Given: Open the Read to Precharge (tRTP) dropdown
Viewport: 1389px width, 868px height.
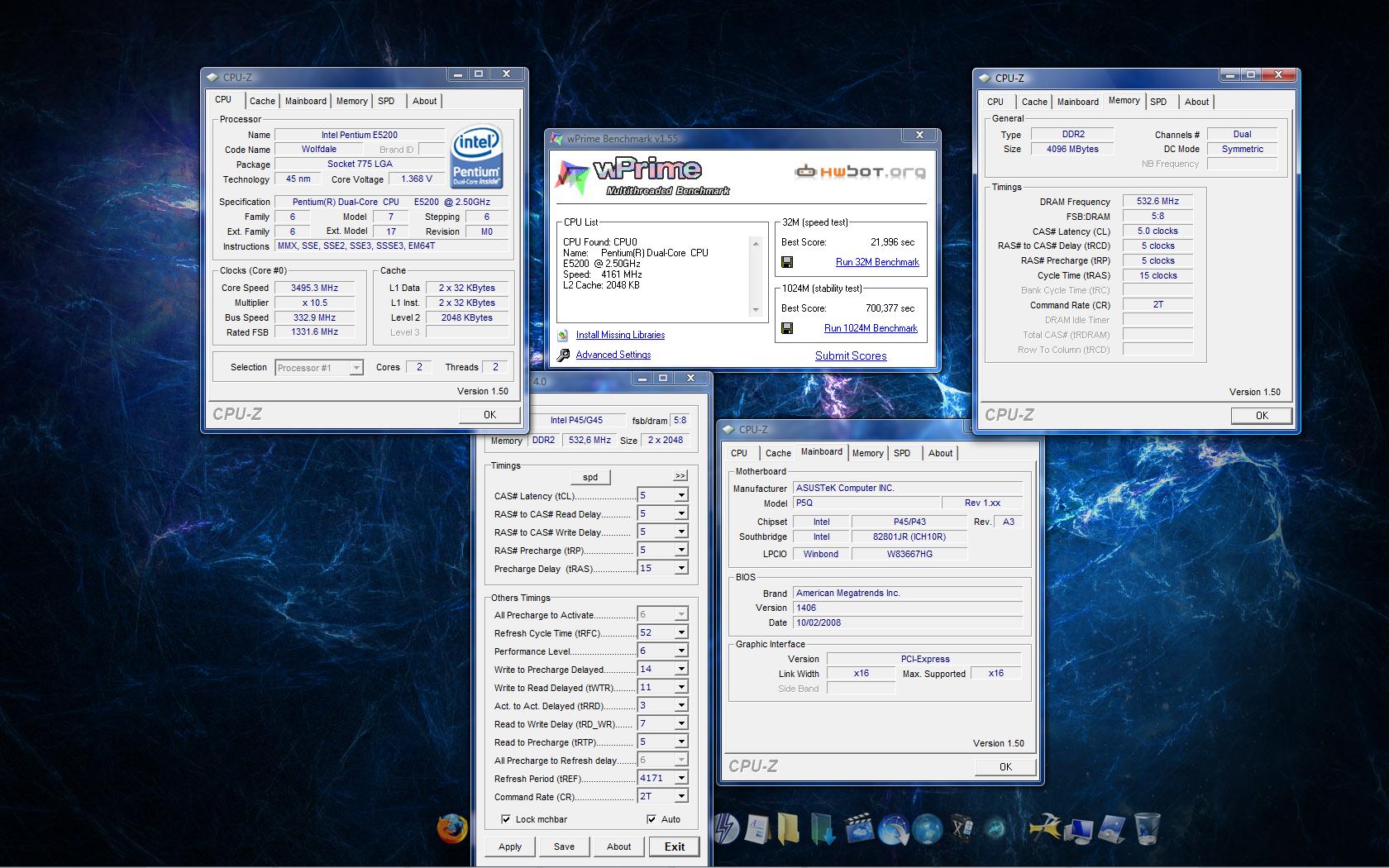Looking at the screenshot, I should tap(681, 742).
